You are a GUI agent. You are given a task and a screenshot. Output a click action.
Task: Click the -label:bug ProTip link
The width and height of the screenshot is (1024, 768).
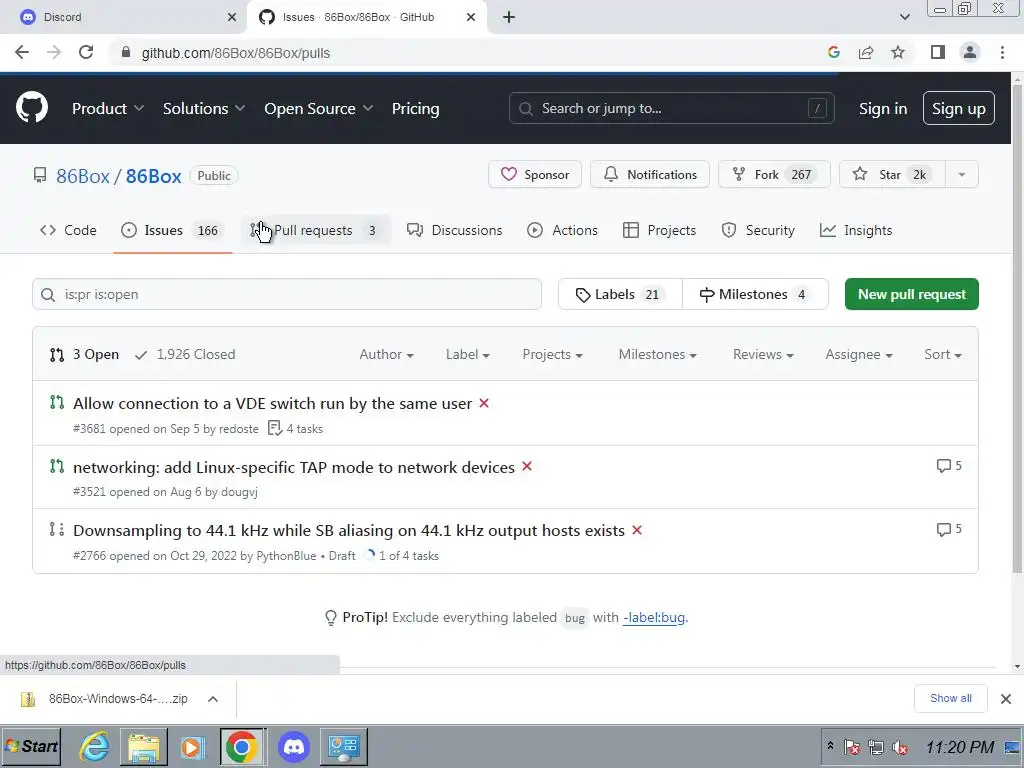coord(654,617)
